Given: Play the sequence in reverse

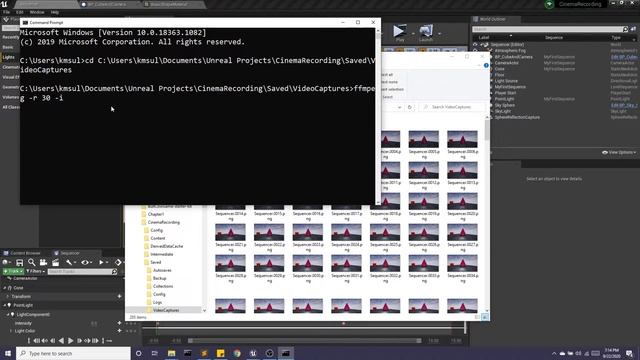Looking at the screenshot, I should click(61, 340).
